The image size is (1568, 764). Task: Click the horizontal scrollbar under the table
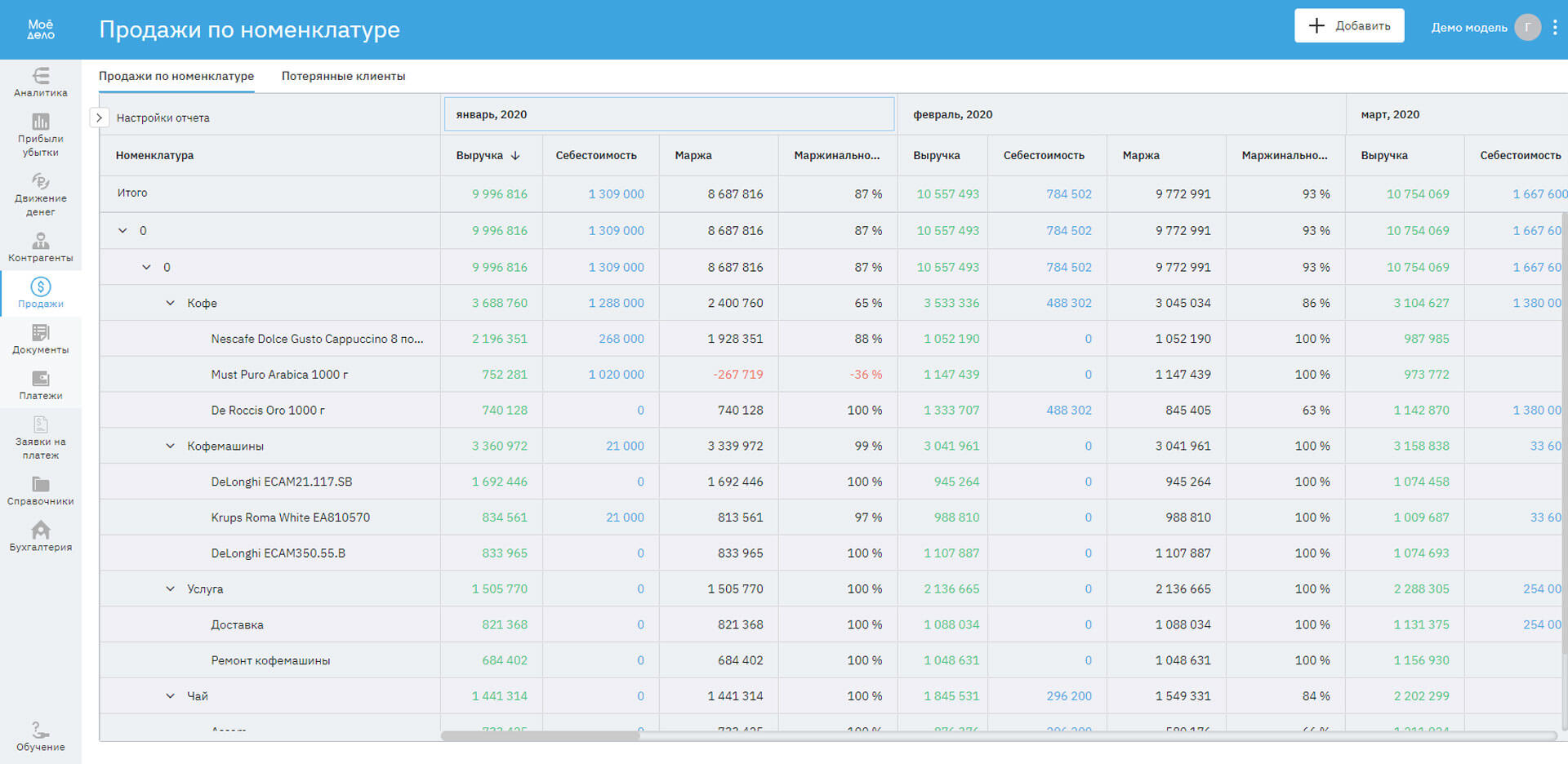click(540, 736)
